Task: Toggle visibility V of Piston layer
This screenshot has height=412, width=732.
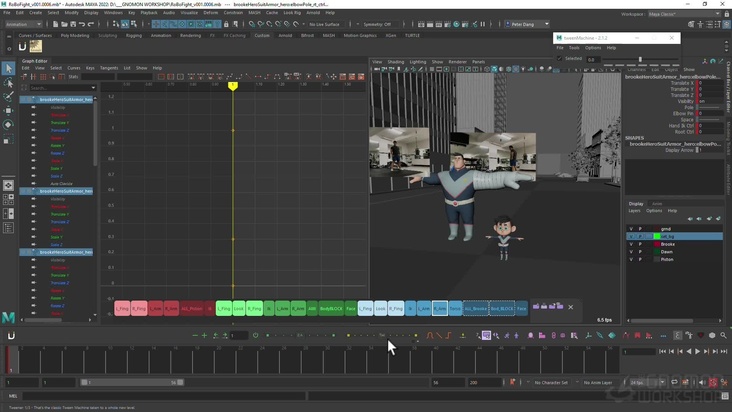Action: tap(631, 259)
